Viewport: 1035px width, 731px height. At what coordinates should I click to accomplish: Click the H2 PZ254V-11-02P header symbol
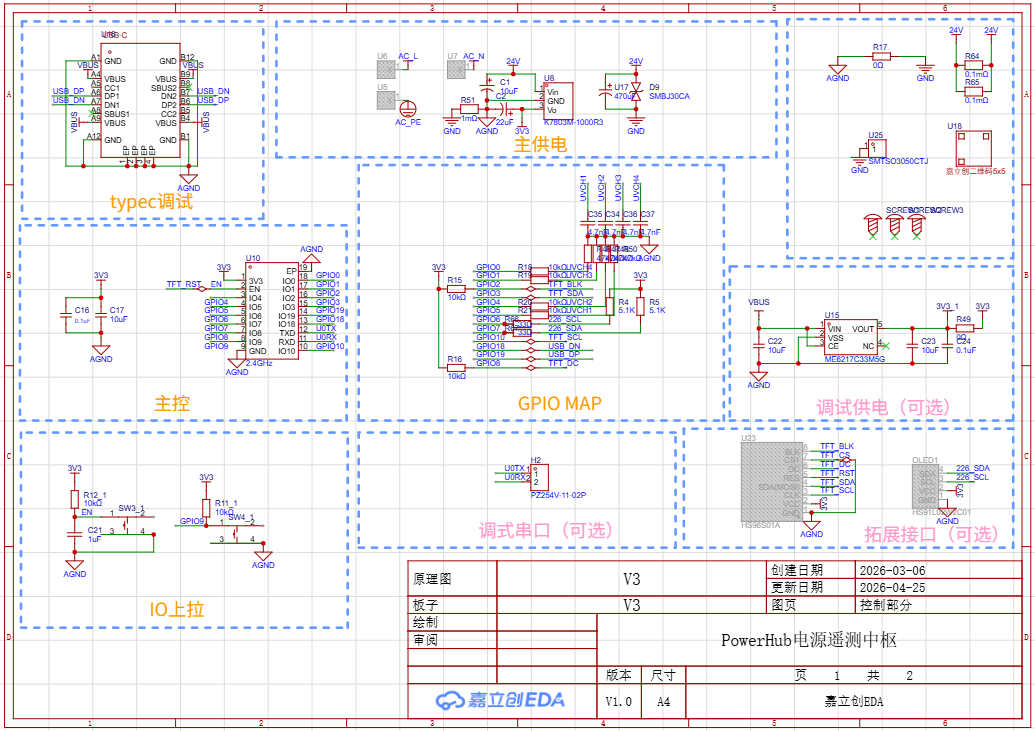click(x=540, y=477)
